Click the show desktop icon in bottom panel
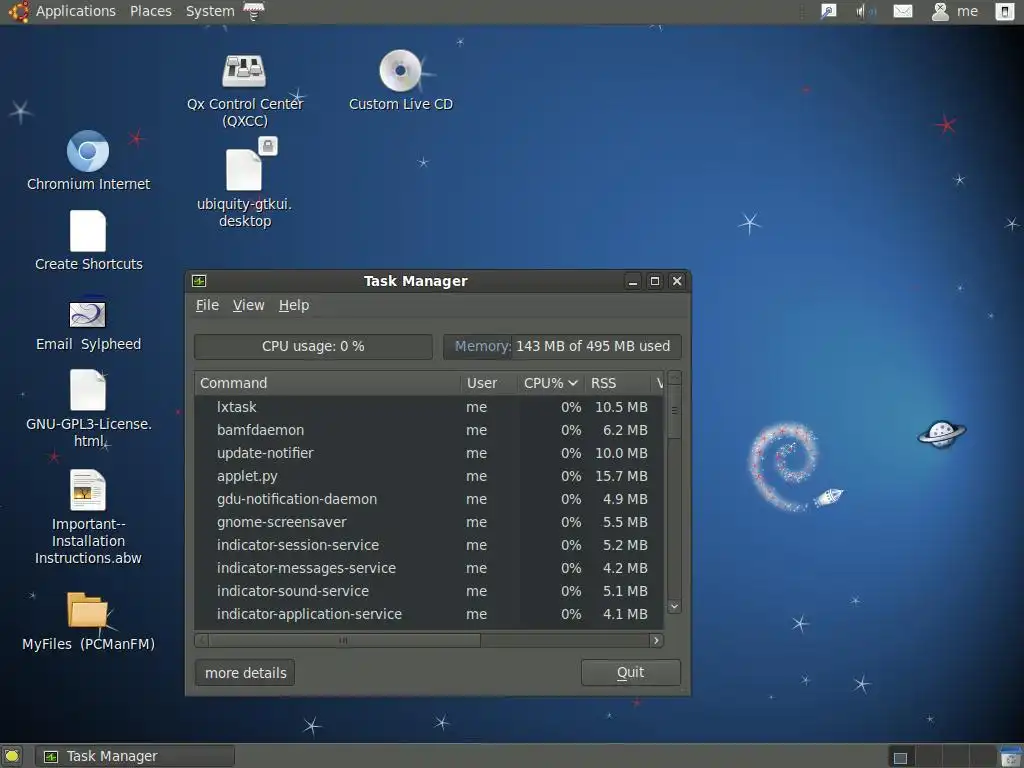The height and width of the screenshot is (768, 1024). pos(12,756)
